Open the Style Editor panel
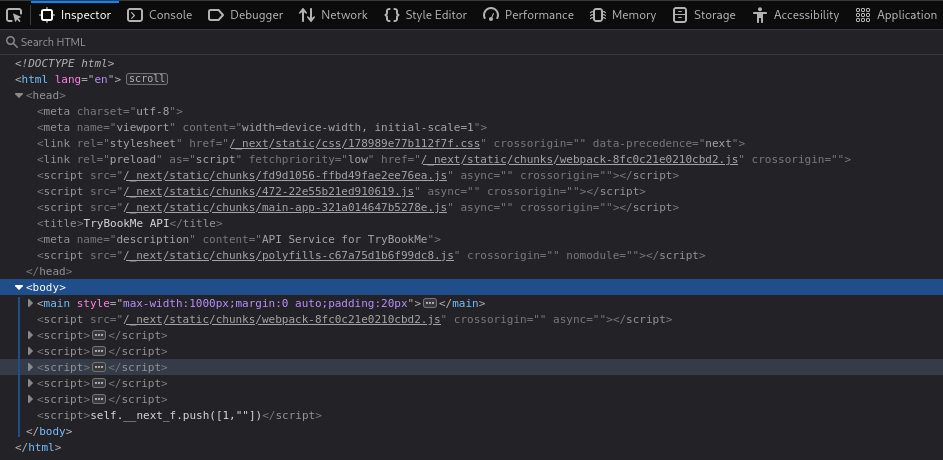Screen dimensions: 943x460 (x=425, y=15)
